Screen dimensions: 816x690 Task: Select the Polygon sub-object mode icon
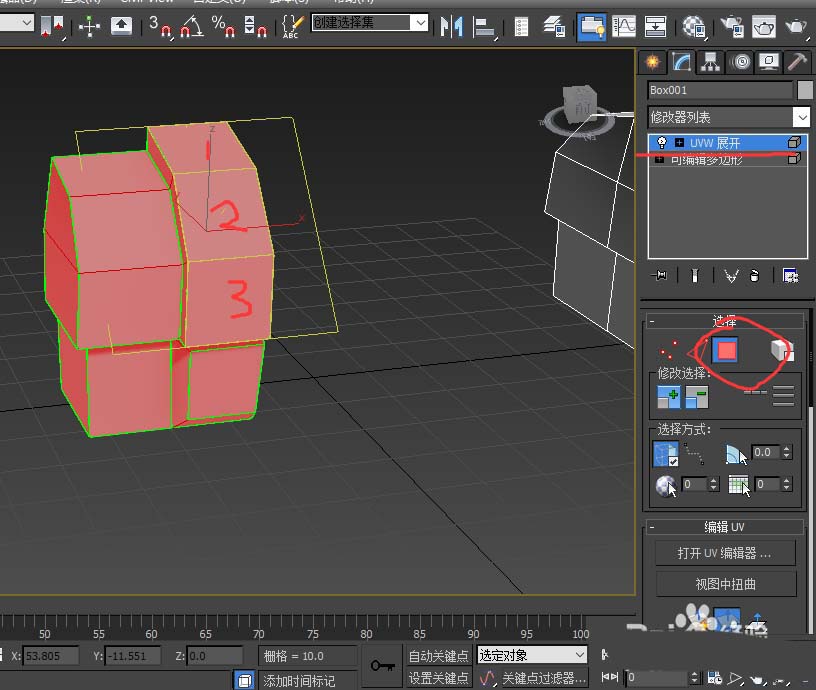pyautogui.click(x=725, y=350)
